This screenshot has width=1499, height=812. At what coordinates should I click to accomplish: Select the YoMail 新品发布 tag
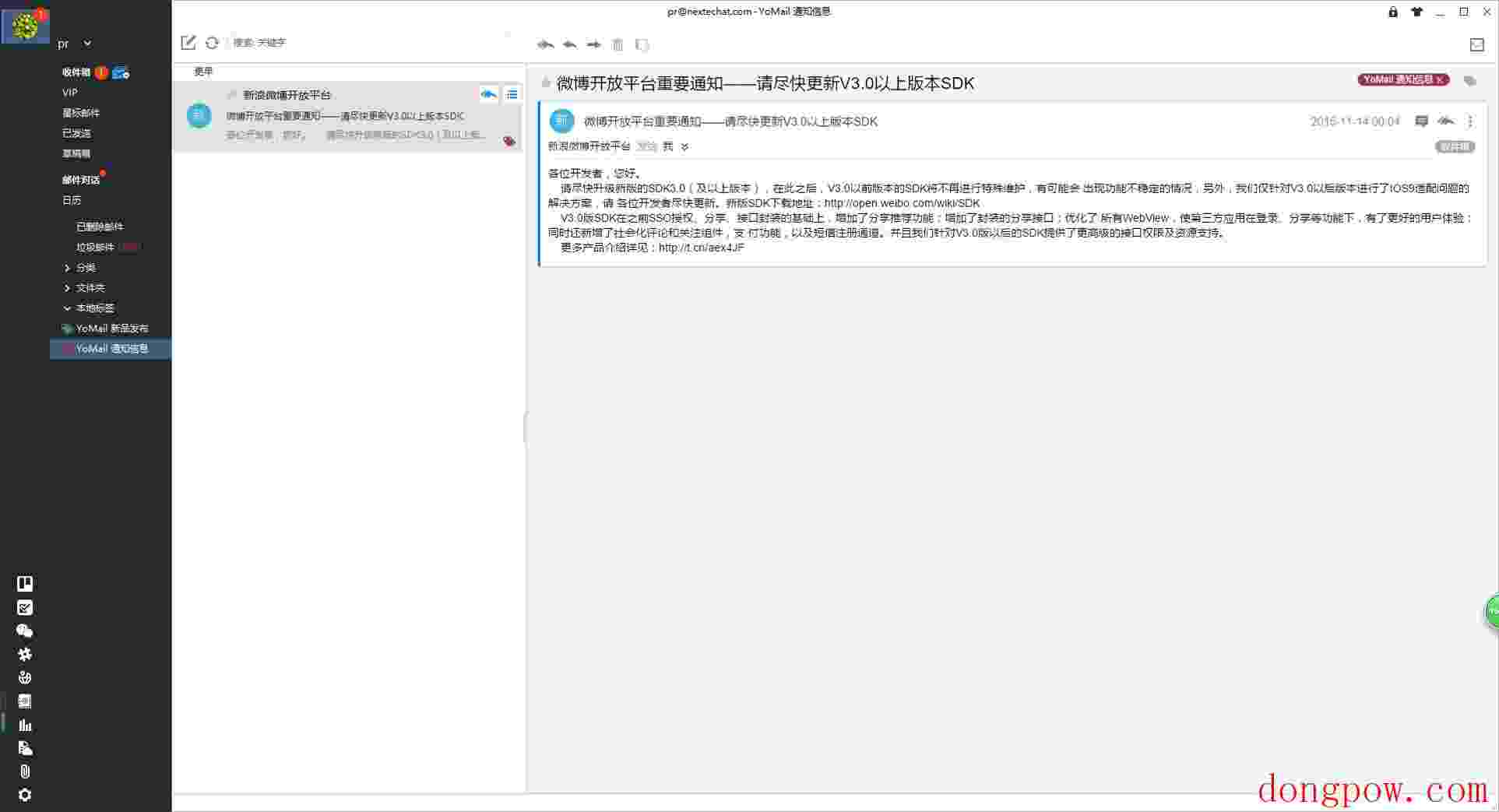coord(111,329)
